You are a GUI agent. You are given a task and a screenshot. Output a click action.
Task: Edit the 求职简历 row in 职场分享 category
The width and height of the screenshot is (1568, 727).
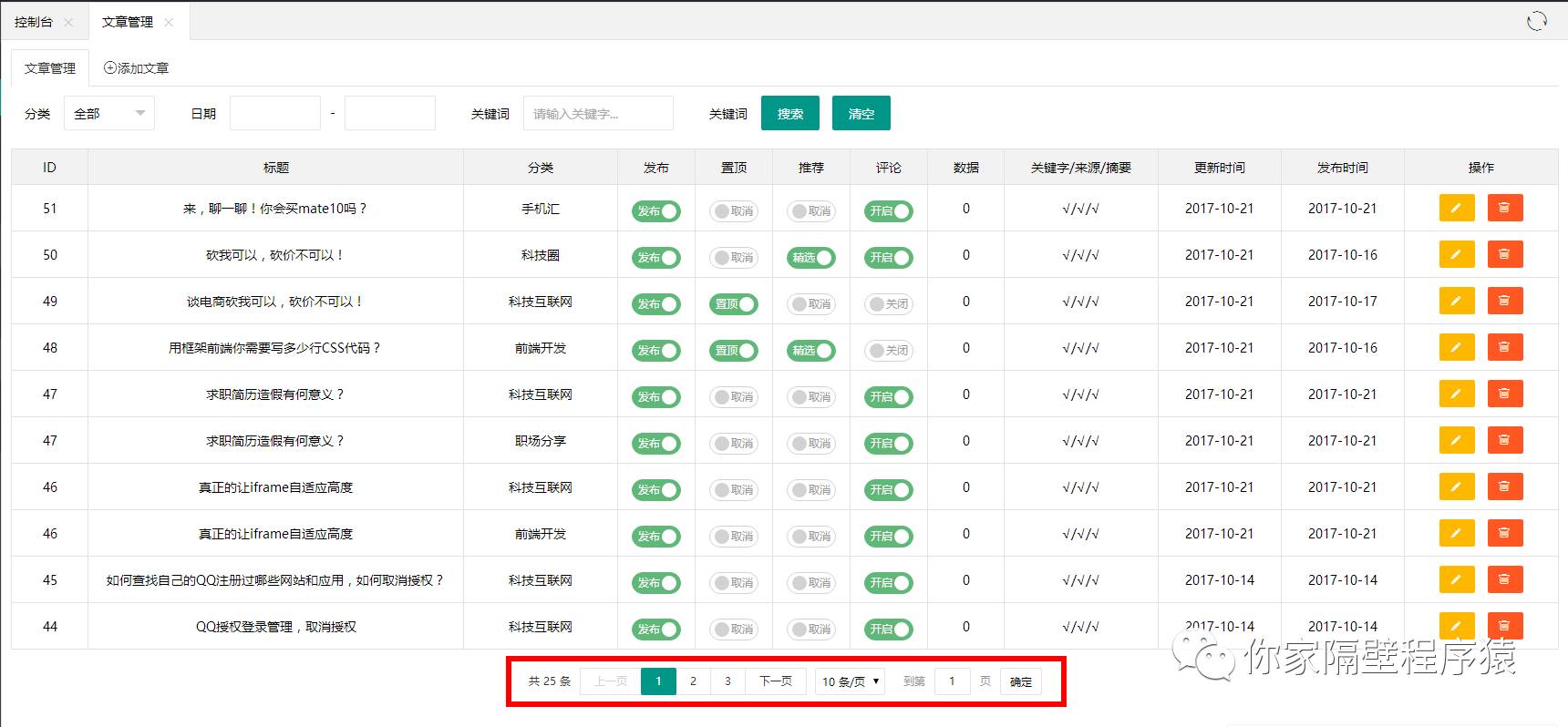click(1456, 440)
